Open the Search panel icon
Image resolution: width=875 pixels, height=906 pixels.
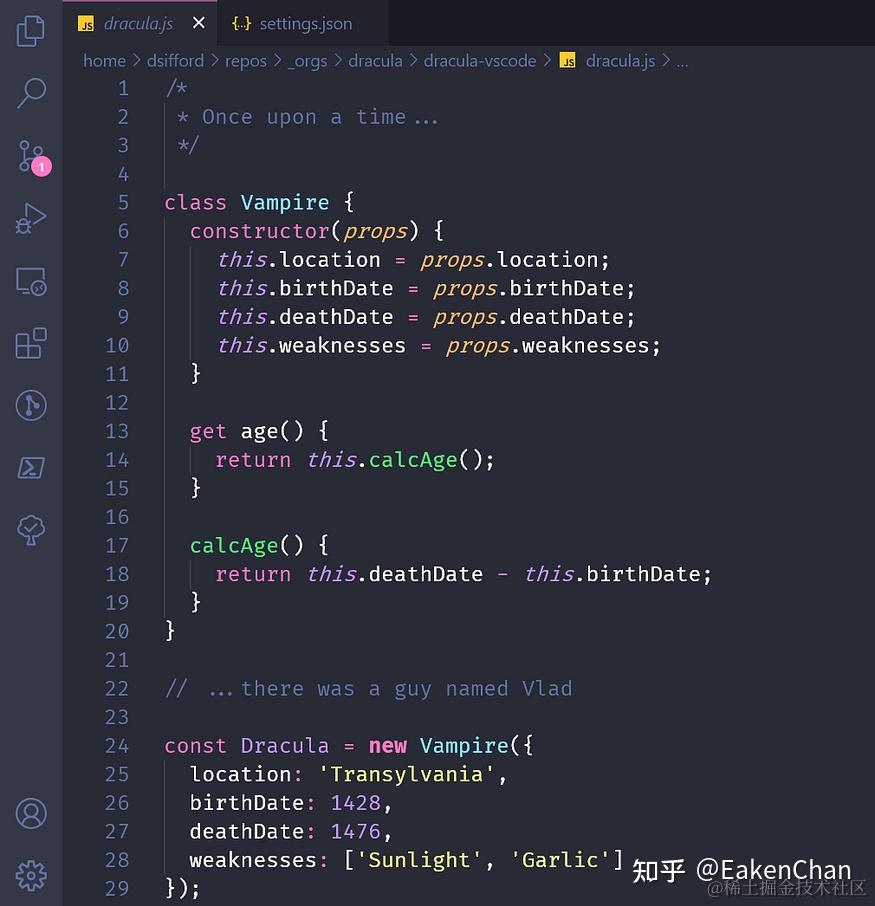click(x=30, y=92)
